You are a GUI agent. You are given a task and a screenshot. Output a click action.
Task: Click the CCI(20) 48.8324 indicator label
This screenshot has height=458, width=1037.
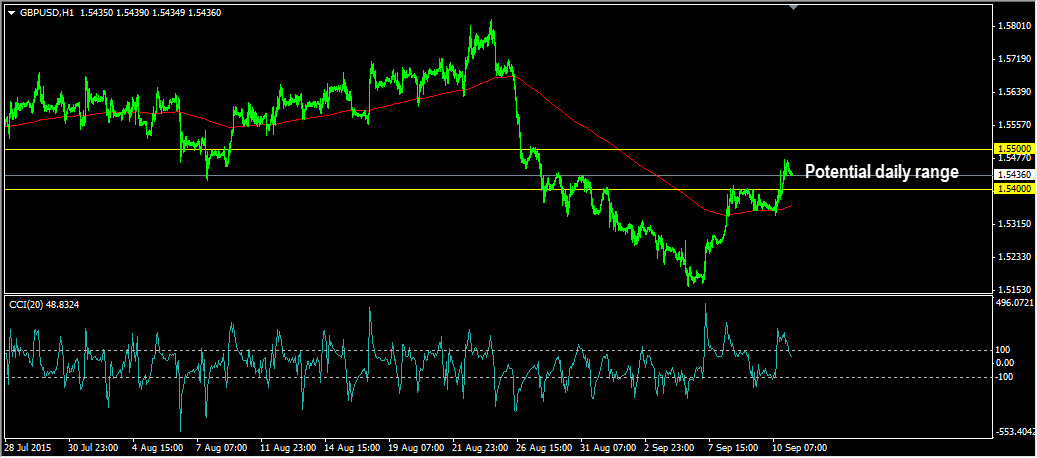pyautogui.click(x=42, y=304)
